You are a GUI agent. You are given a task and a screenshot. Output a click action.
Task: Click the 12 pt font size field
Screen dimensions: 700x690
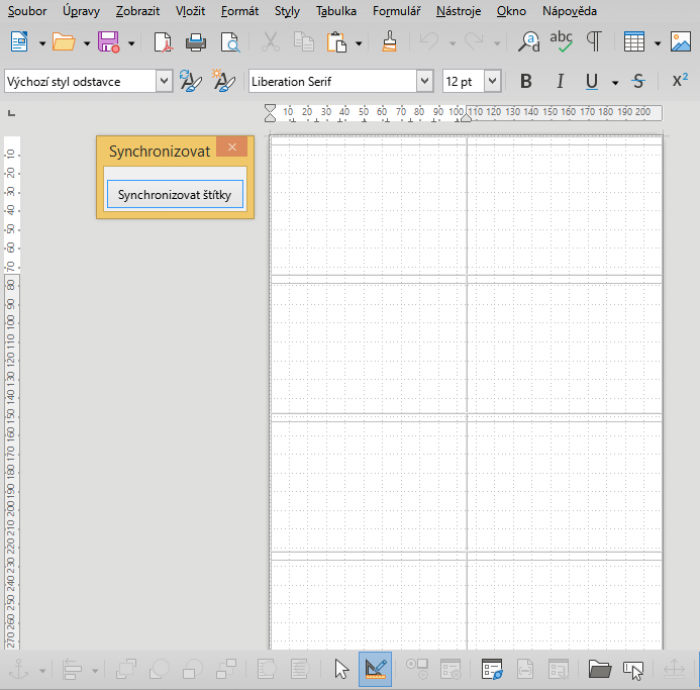463,81
